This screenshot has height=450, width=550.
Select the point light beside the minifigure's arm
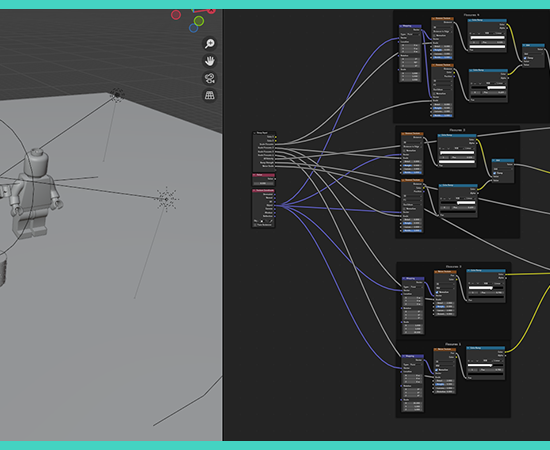167,199
